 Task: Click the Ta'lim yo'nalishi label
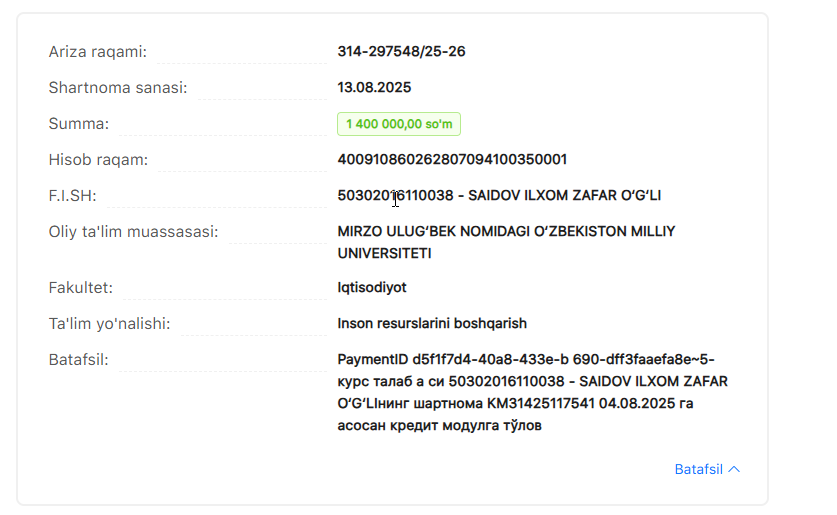[x=109, y=323]
